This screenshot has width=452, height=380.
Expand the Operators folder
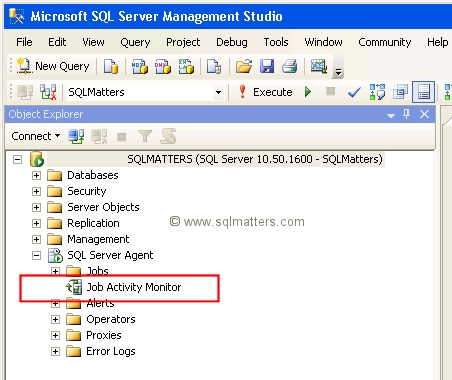55,319
